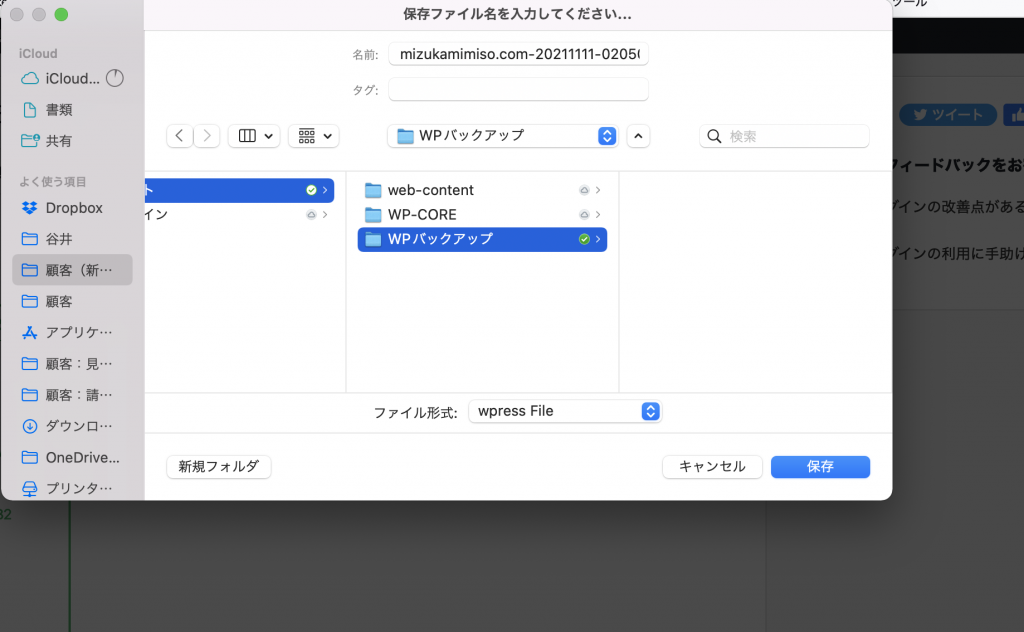Click the 名前 filename text field

coord(518,54)
